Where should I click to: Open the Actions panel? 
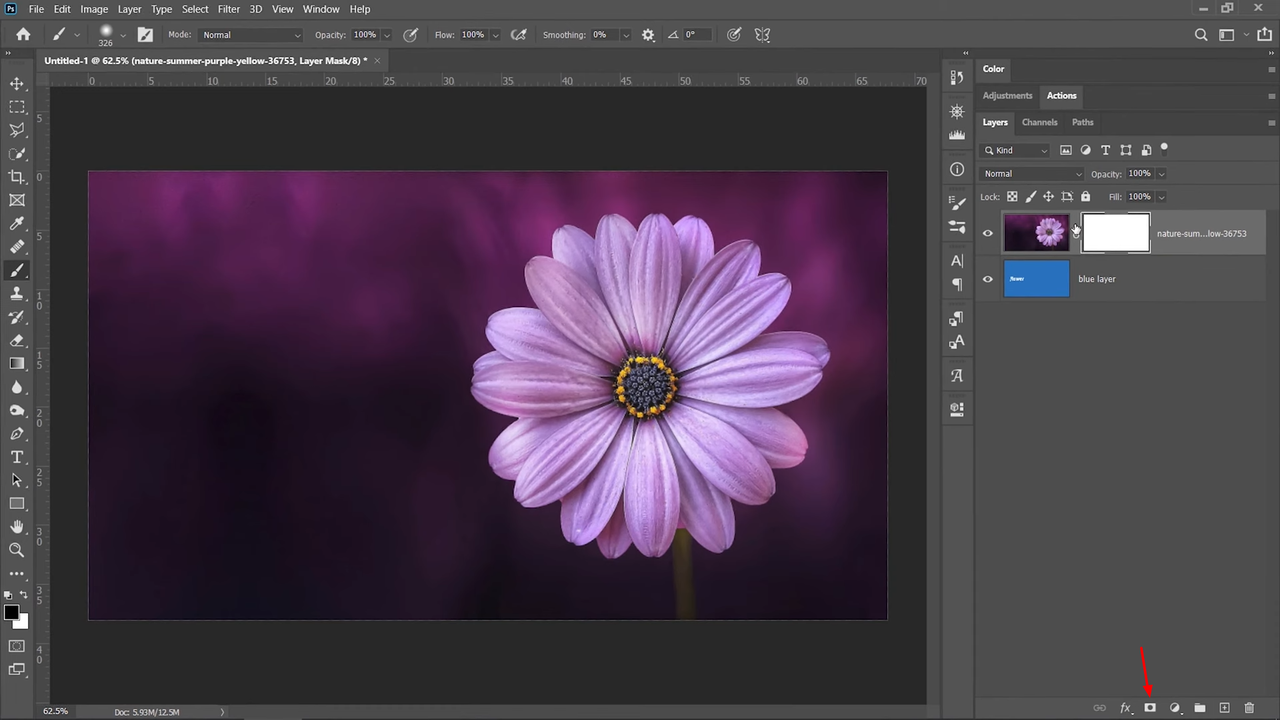(x=1061, y=95)
